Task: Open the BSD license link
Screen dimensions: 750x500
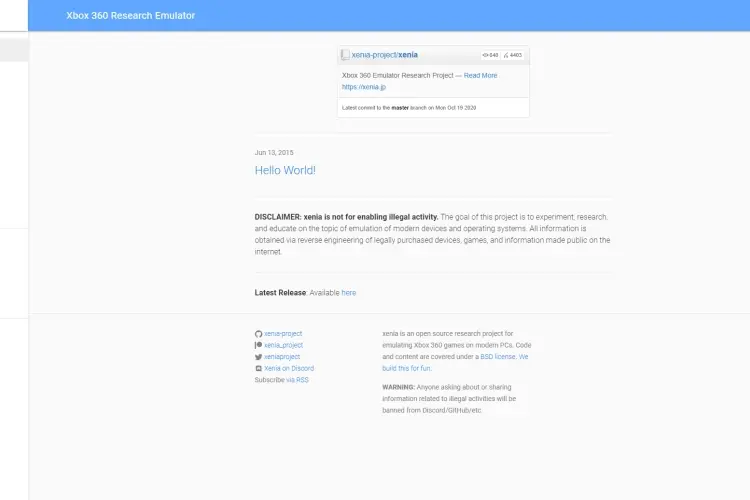Action: coord(497,357)
